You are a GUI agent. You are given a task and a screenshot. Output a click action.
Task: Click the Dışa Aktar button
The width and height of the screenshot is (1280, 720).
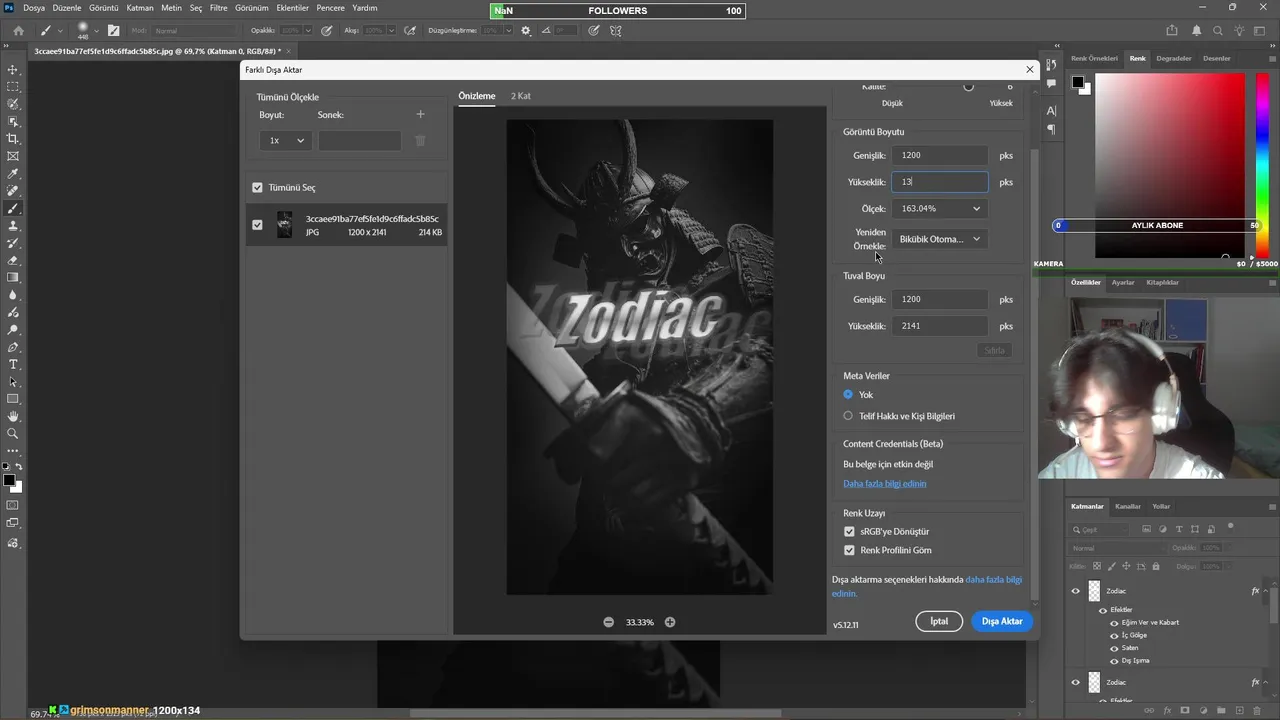pyautogui.click(x=1002, y=622)
